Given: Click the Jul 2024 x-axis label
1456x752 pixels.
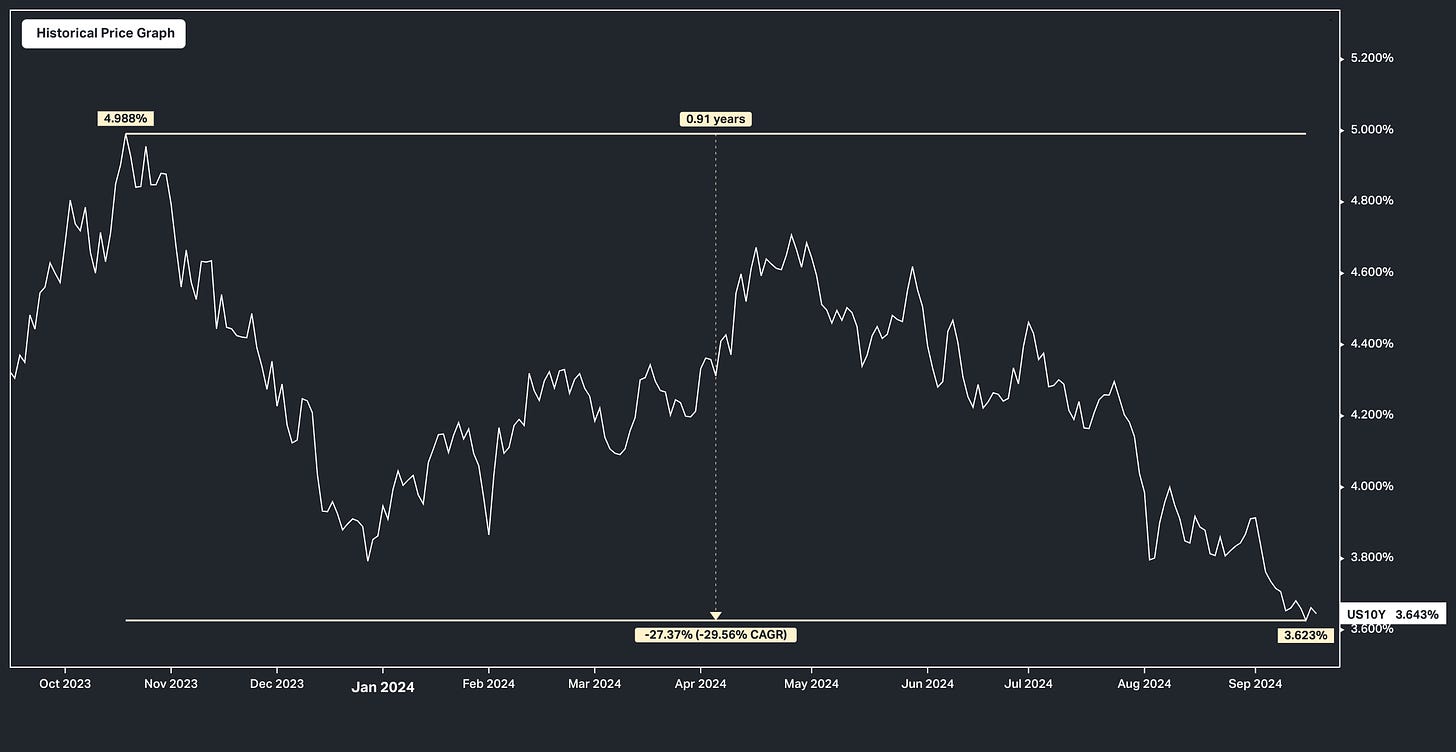Looking at the screenshot, I should [1028, 684].
